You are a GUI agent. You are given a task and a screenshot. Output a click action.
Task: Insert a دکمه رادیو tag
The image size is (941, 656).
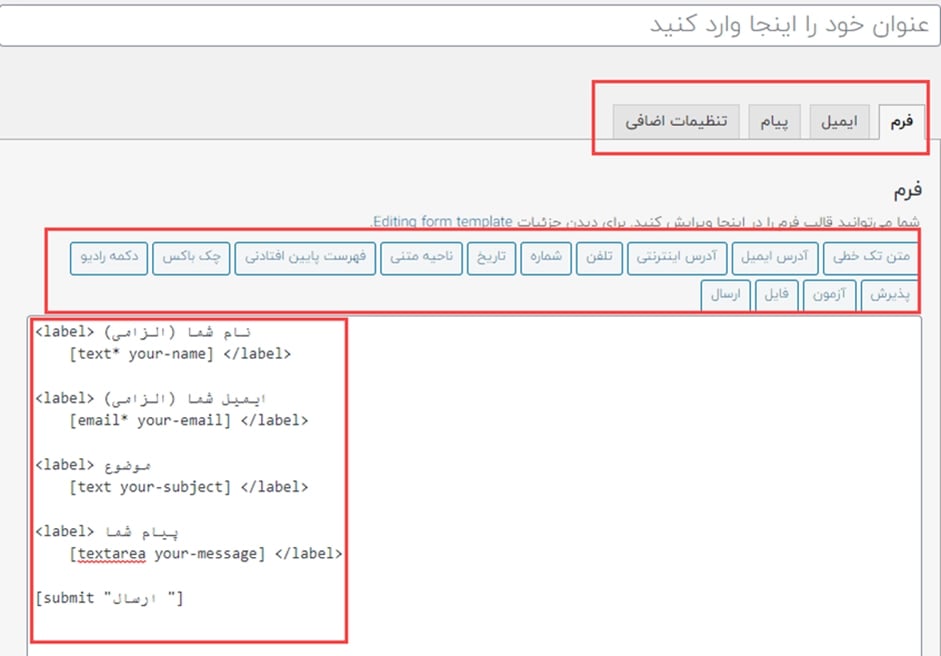(109, 258)
